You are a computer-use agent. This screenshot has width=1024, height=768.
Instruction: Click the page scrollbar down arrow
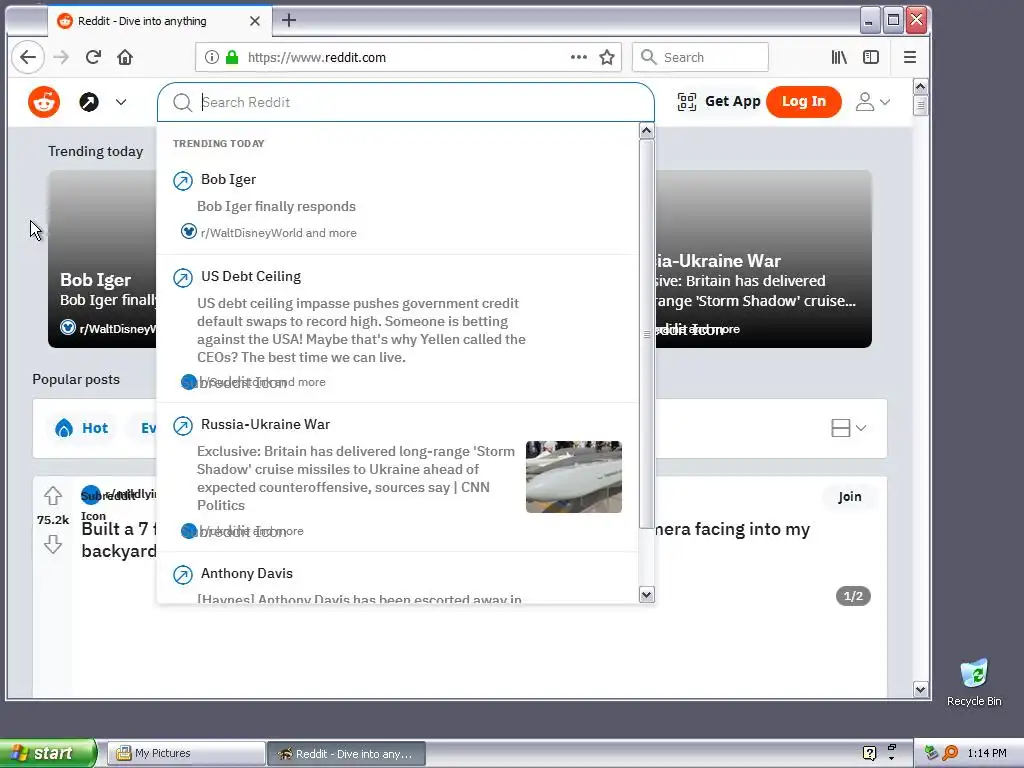click(920, 689)
